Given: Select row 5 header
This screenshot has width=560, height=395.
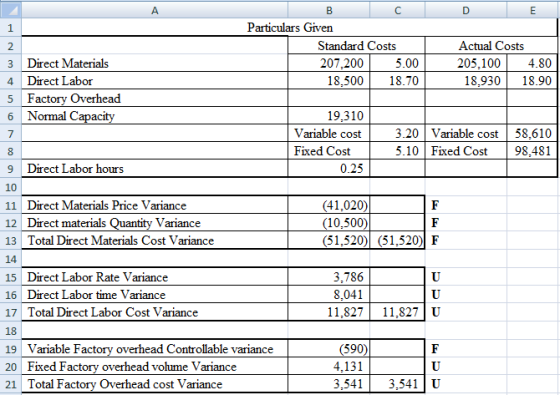Looking at the screenshot, I should pos(11,98).
